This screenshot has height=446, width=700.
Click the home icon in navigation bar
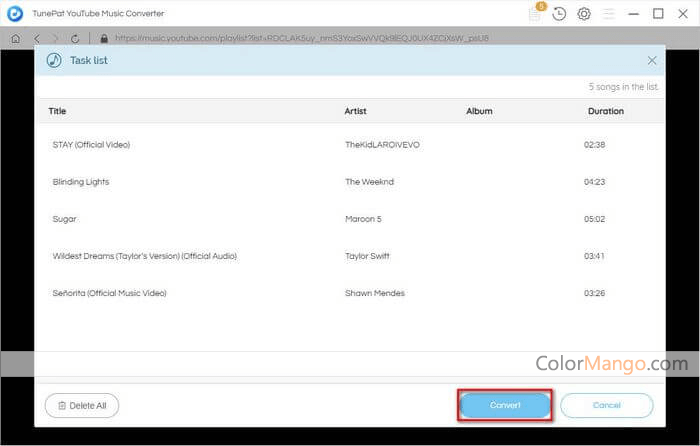[15, 38]
